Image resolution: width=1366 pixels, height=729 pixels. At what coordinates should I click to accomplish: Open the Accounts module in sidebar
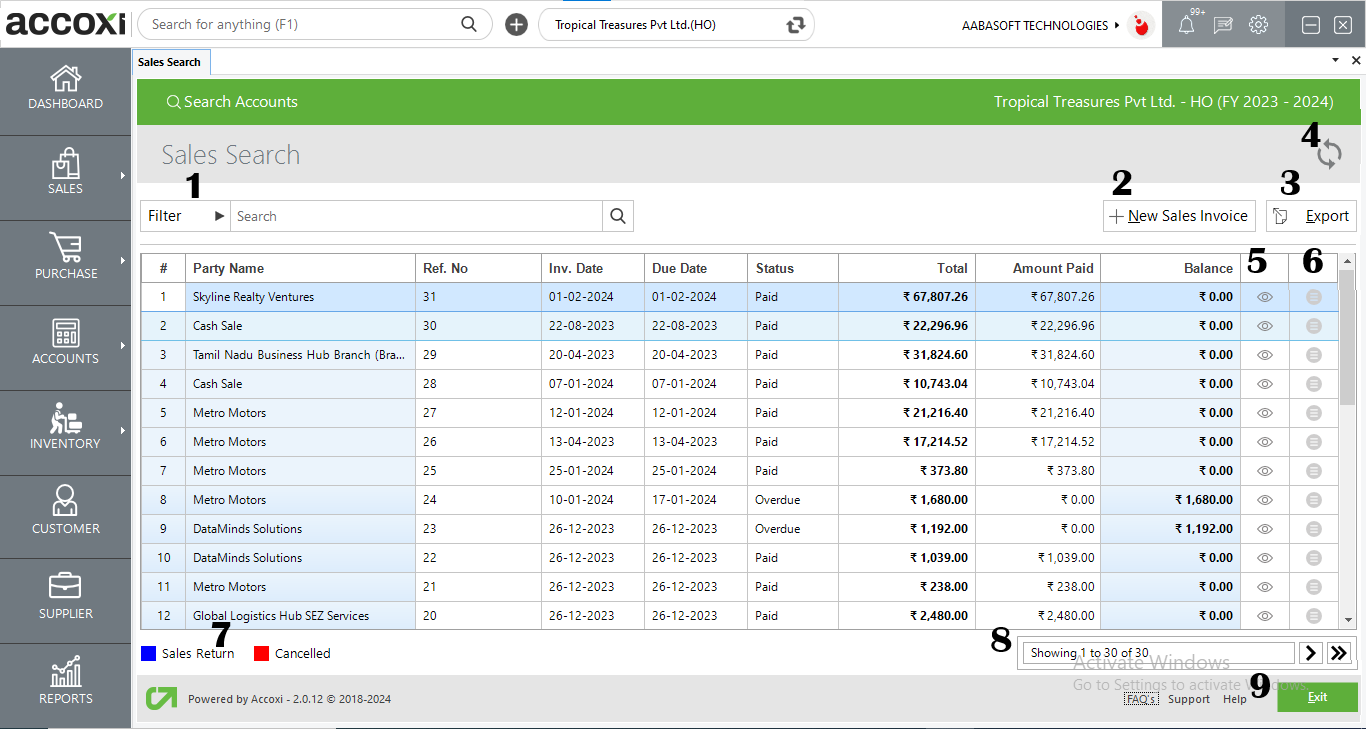(65, 343)
